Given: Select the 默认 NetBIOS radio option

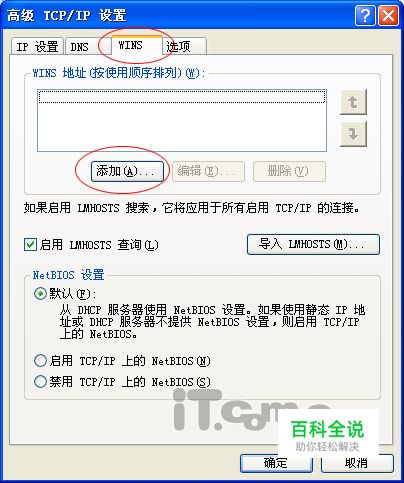Looking at the screenshot, I should click(40, 294).
